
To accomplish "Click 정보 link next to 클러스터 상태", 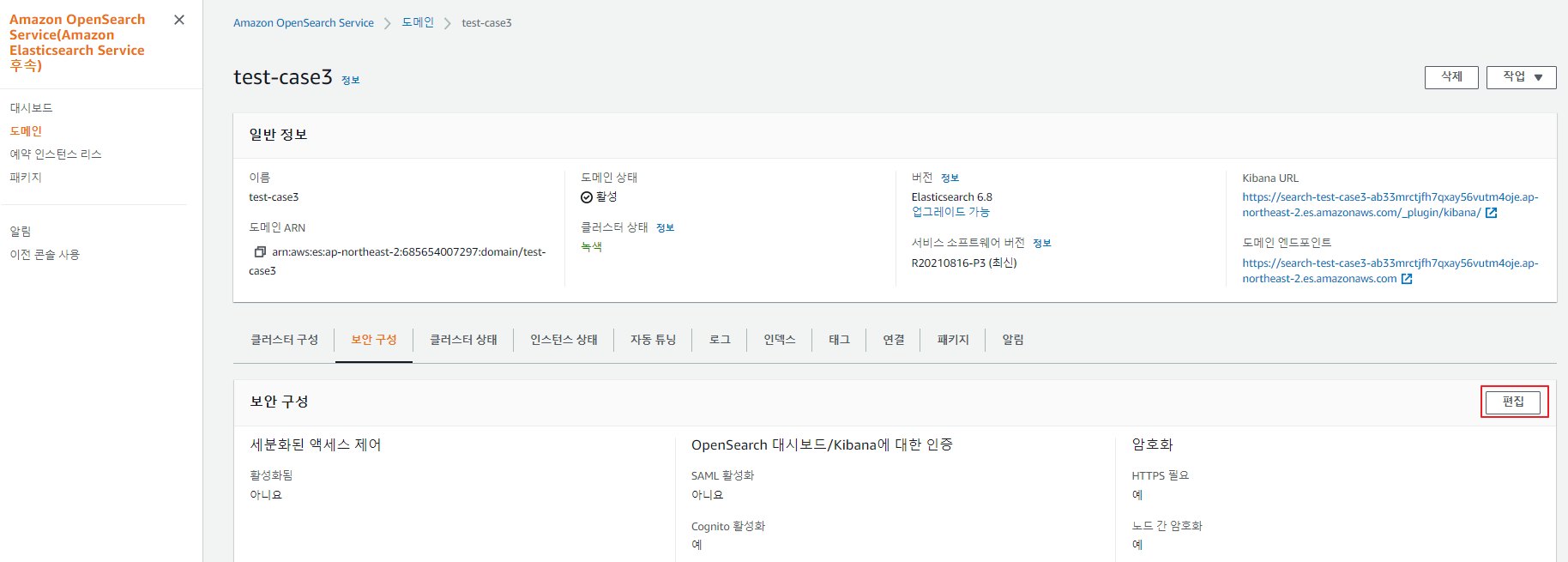I will [666, 228].
